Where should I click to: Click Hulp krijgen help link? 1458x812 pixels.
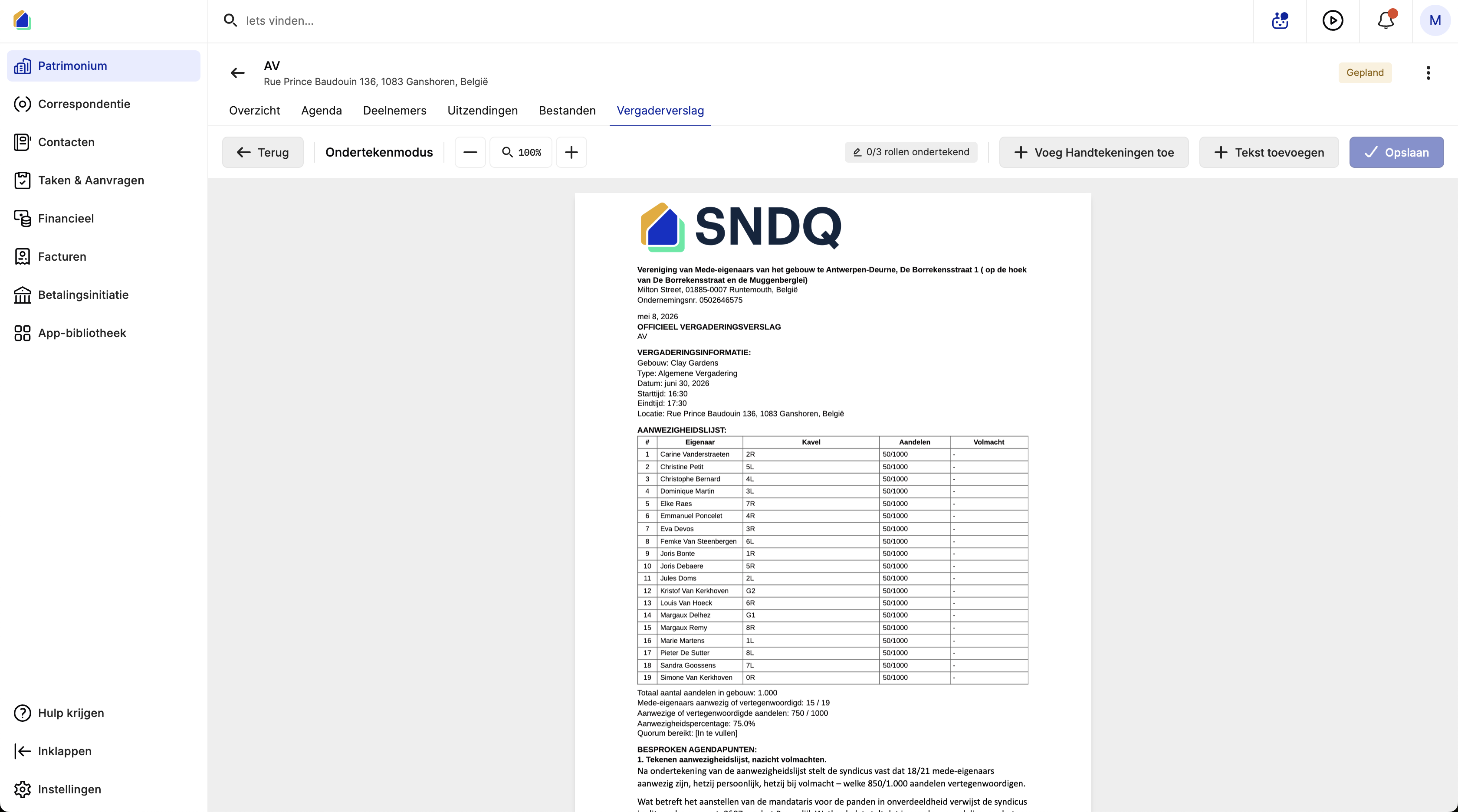point(104,713)
